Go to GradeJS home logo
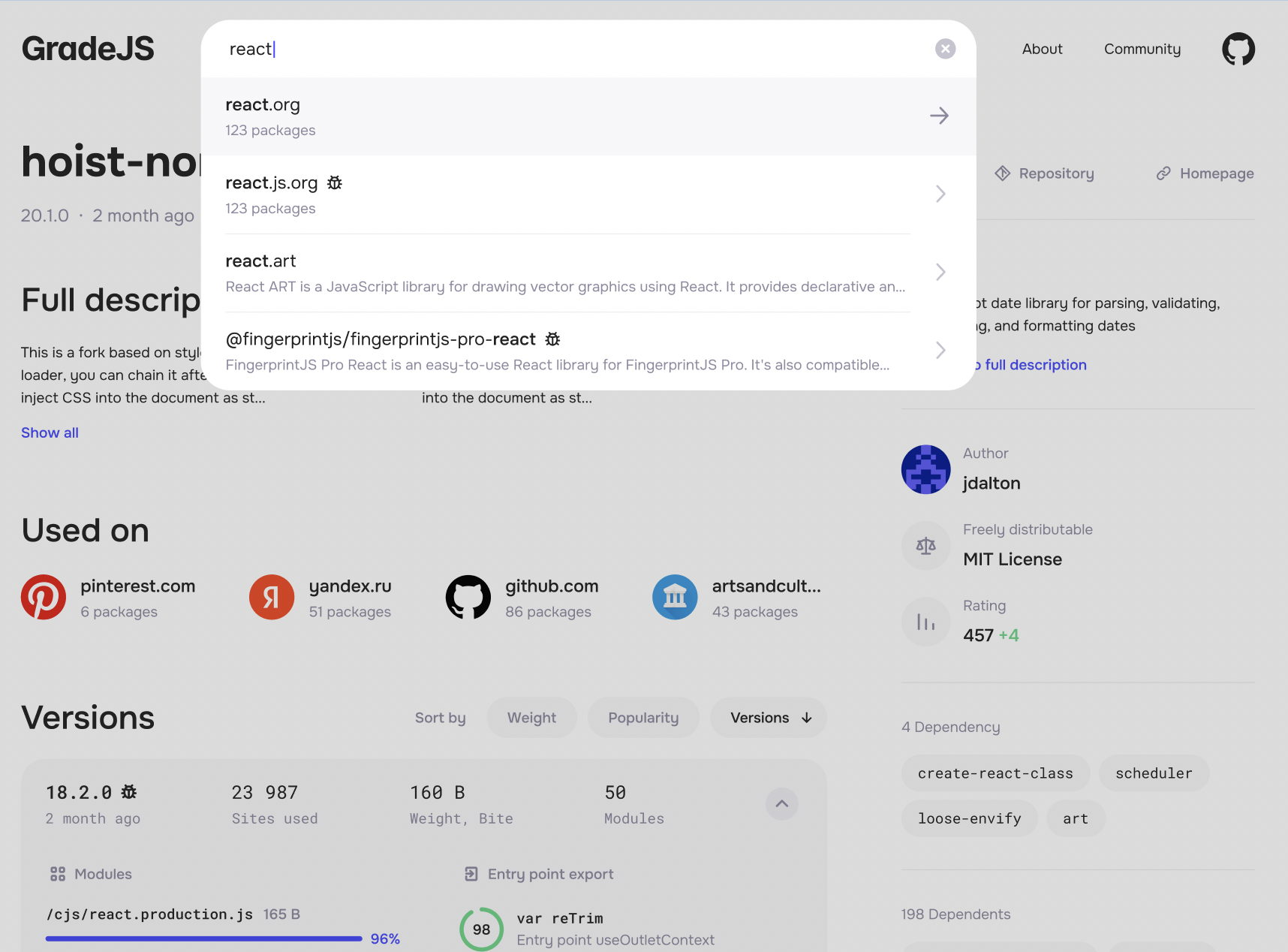 pos(88,49)
